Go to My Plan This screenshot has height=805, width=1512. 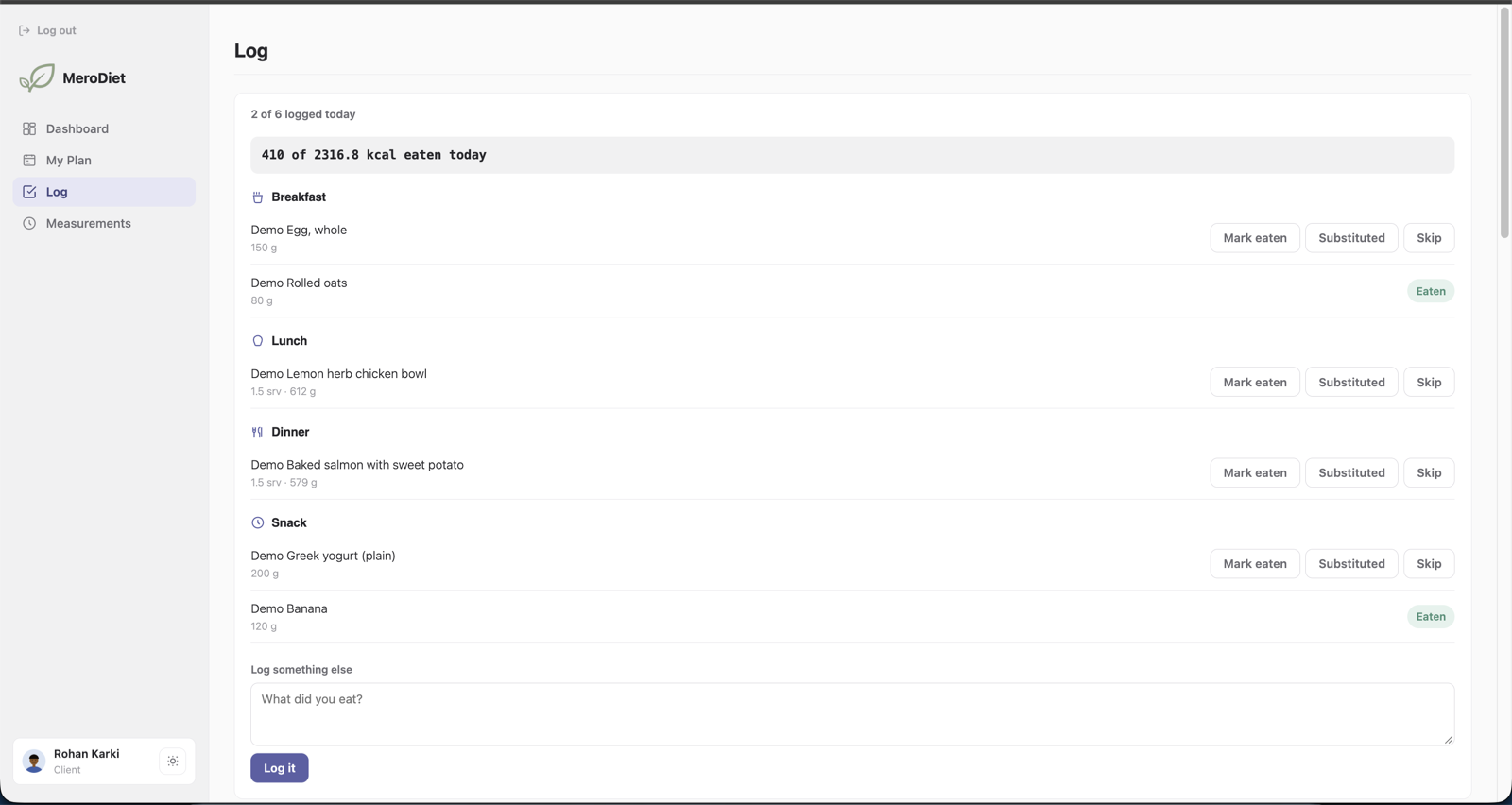tap(104, 161)
